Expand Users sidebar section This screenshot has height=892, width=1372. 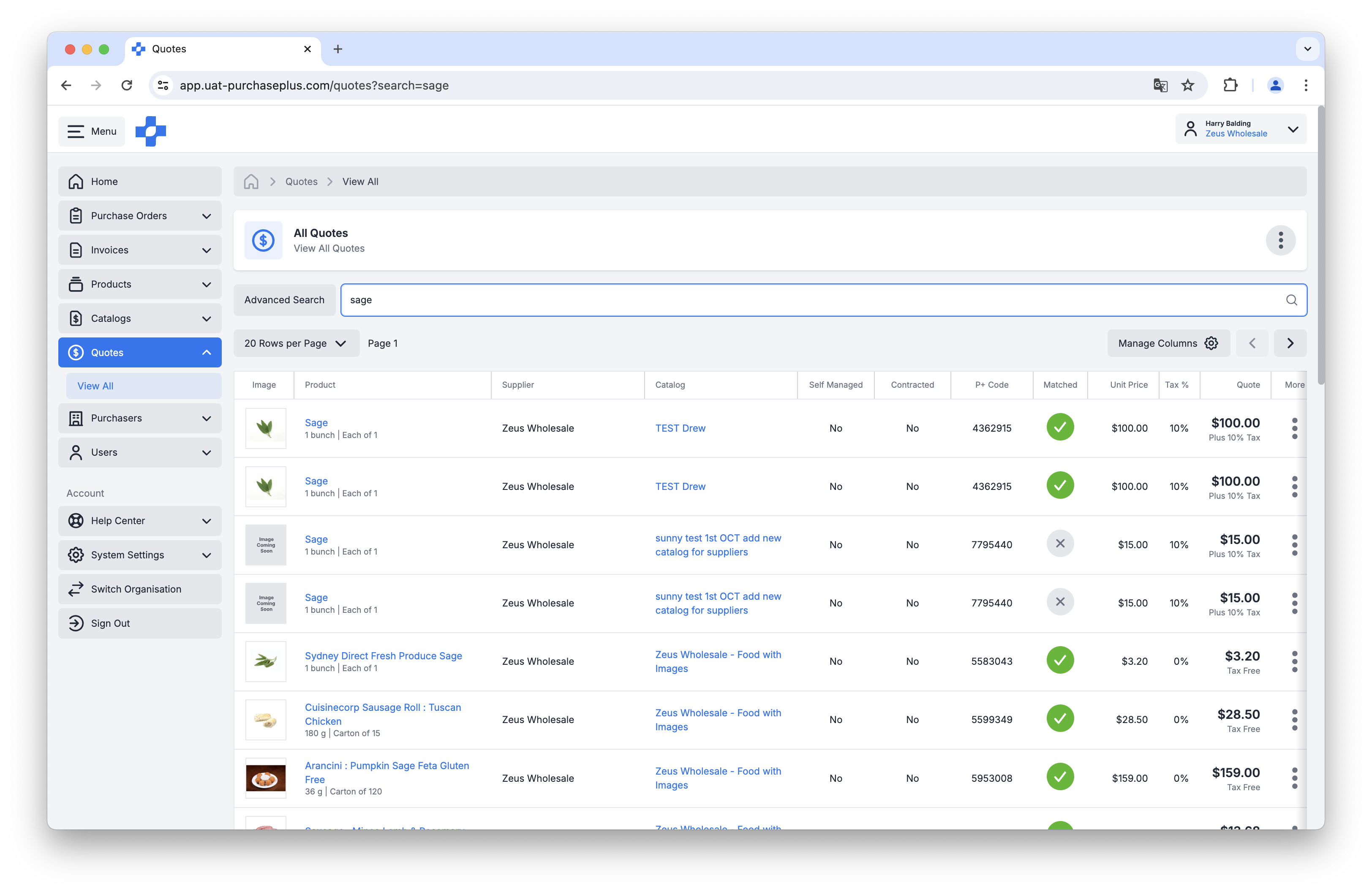point(139,452)
